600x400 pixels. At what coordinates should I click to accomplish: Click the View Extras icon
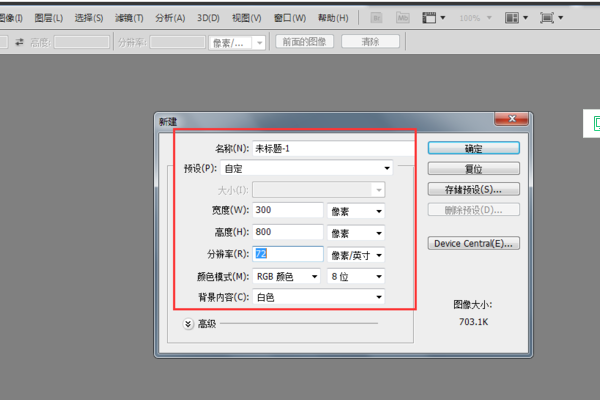tap(429, 18)
